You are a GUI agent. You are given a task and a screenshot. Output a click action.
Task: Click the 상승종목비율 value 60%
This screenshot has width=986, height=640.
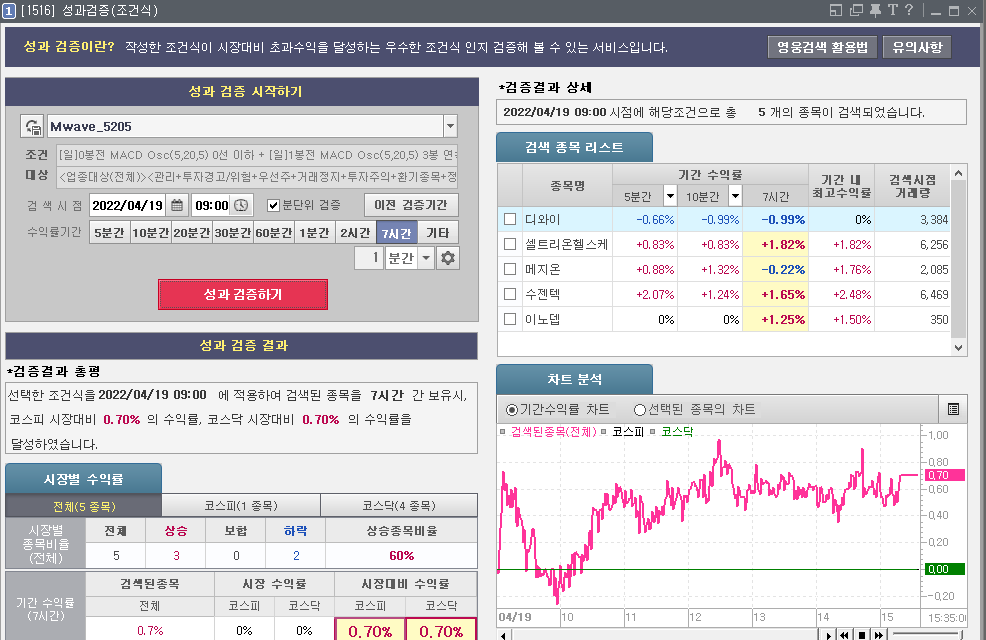[x=401, y=556]
